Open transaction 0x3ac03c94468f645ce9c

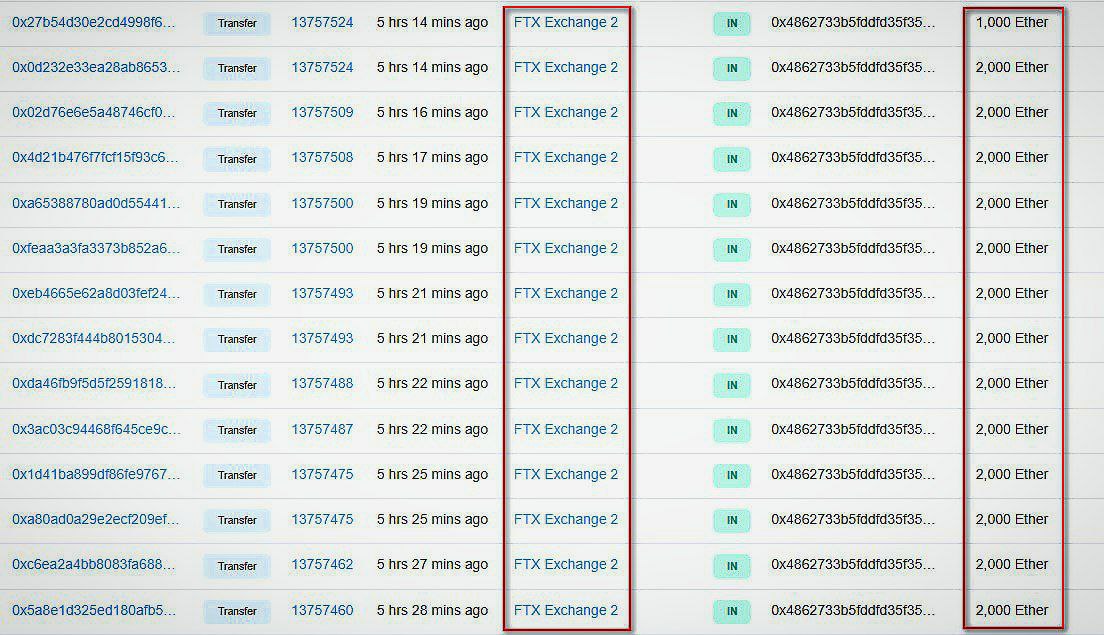pyautogui.click(x=96, y=429)
